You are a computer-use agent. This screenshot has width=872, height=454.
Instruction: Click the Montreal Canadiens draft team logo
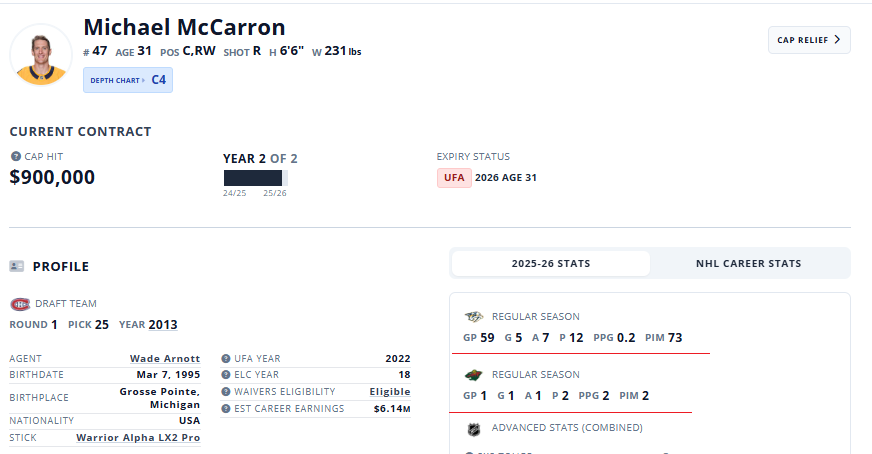[20, 304]
